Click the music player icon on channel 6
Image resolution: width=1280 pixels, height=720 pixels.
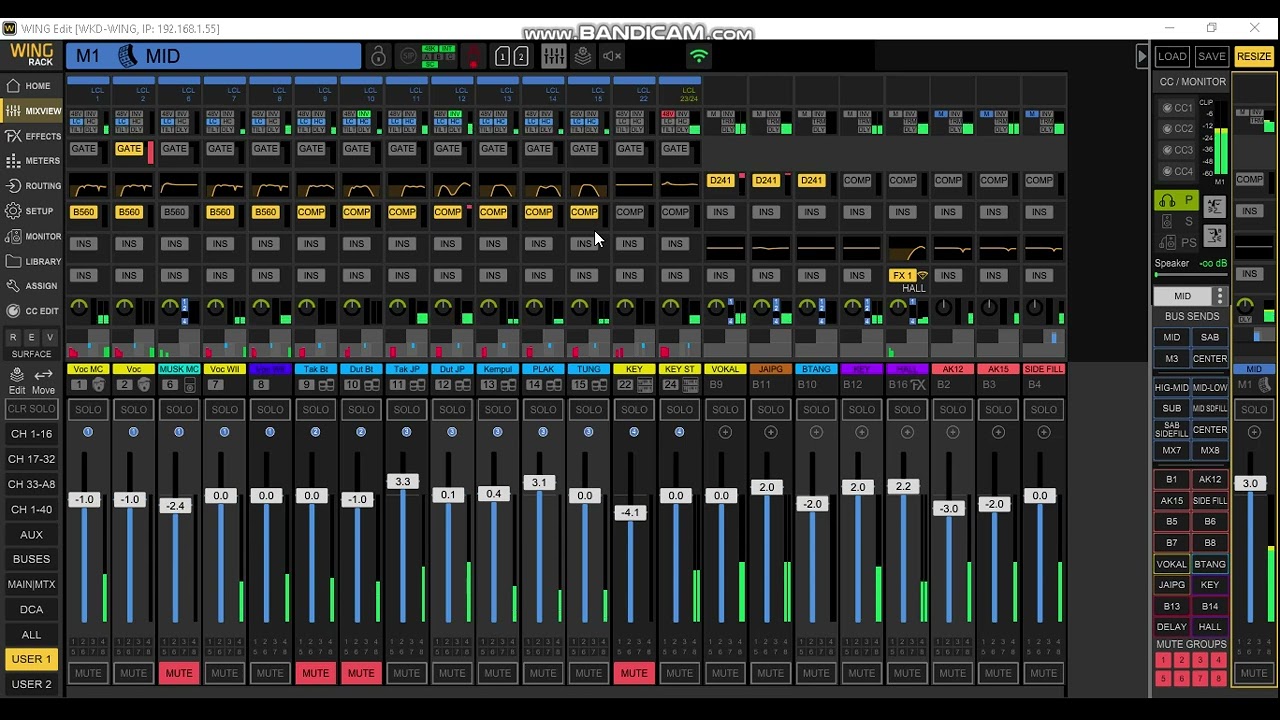click(189, 385)
